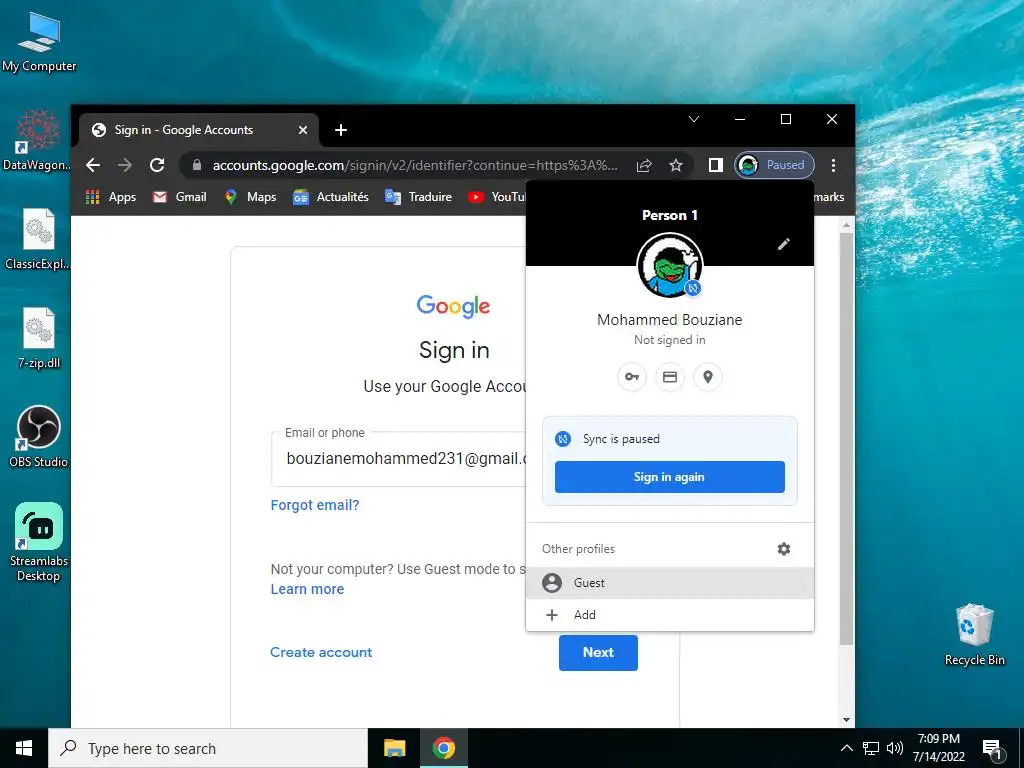
Task: Share this page via the share icon
Action: 644,165
